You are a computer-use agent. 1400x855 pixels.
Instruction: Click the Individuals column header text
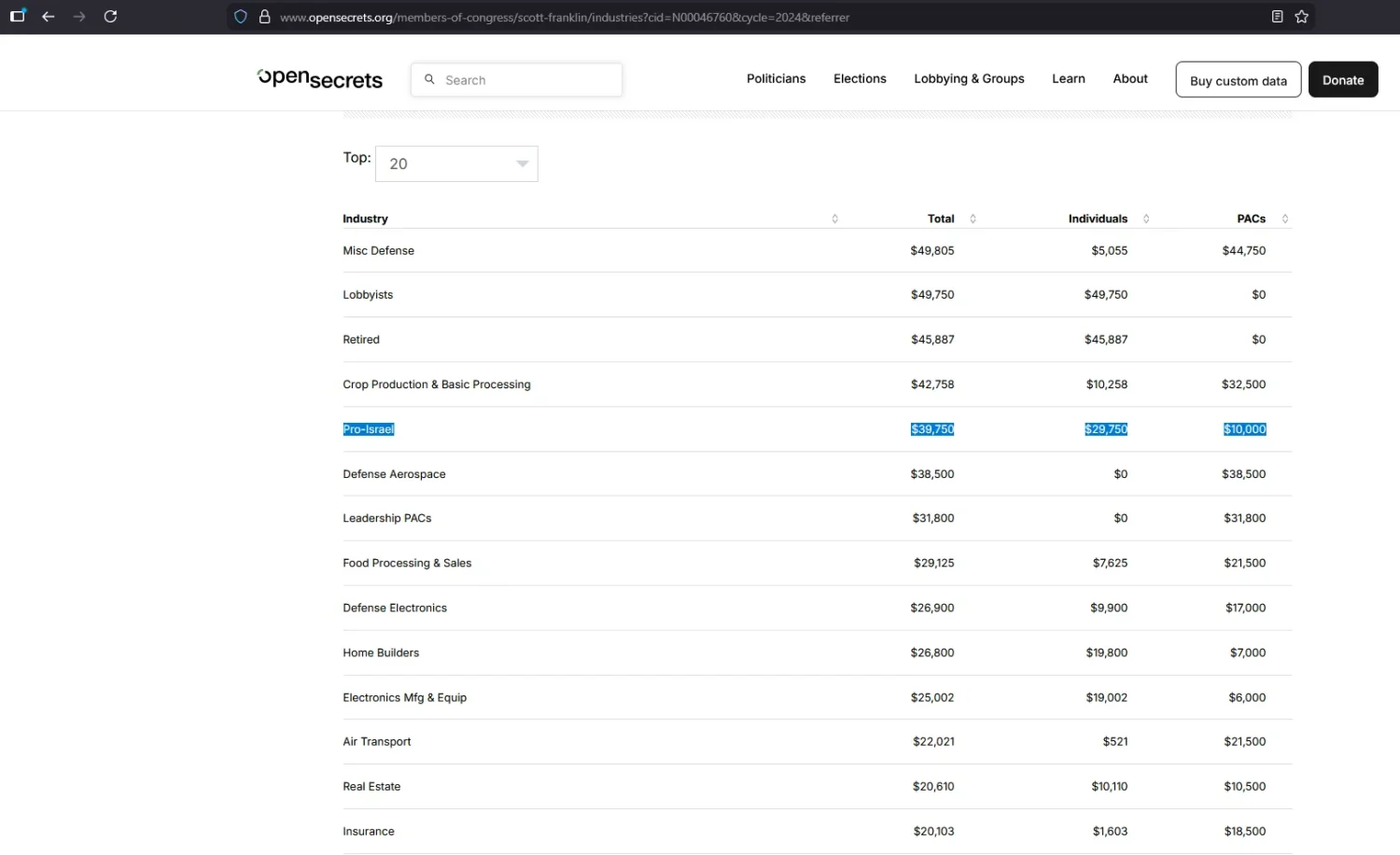coord(1098,218)
